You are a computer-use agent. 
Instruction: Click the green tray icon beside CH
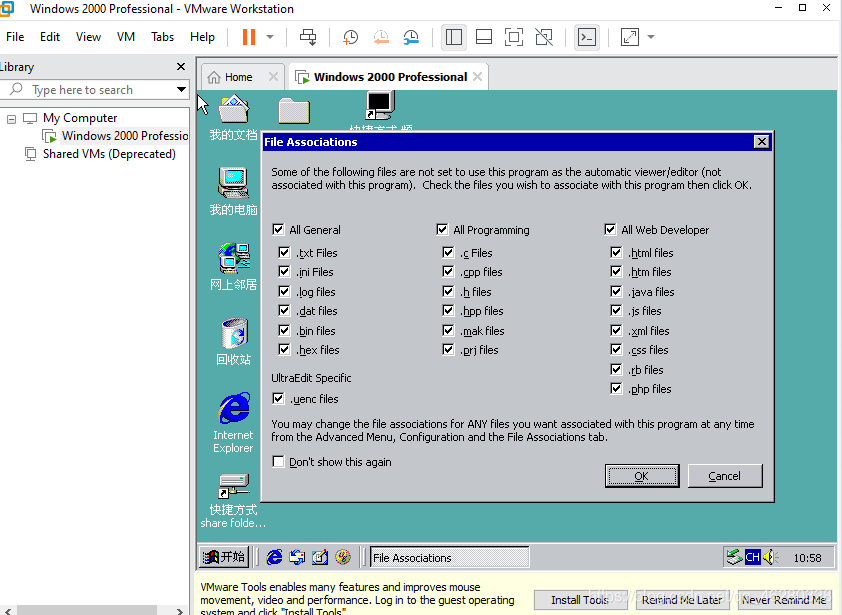click(734, 558)
